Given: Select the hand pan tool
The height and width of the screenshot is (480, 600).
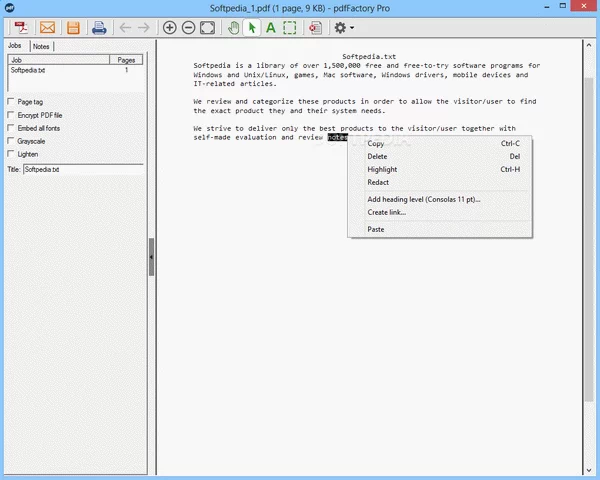Looking at the screenshot, I should click(234, 28).
